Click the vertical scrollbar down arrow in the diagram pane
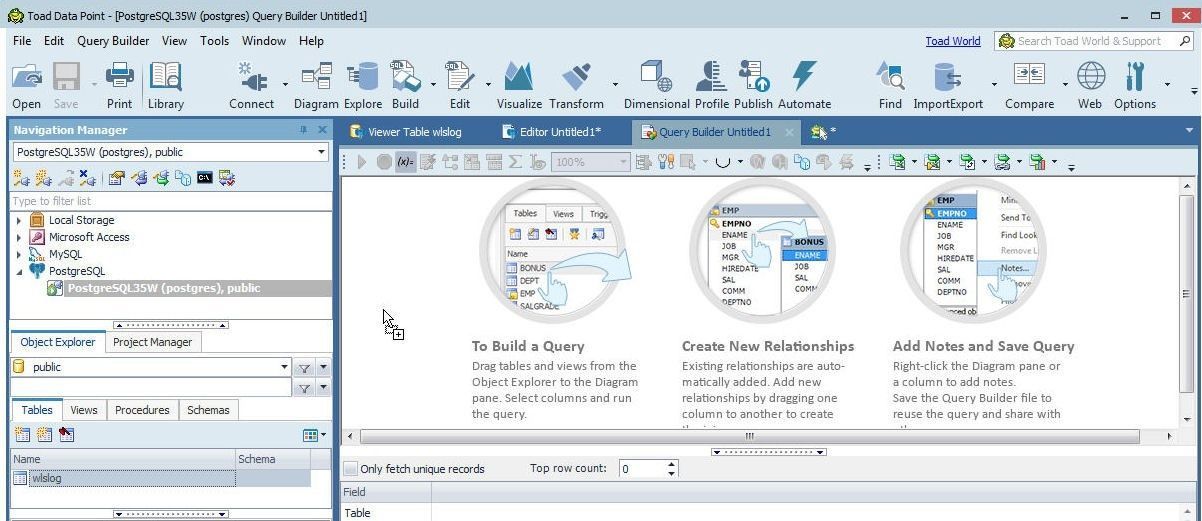 [1187, 420]
